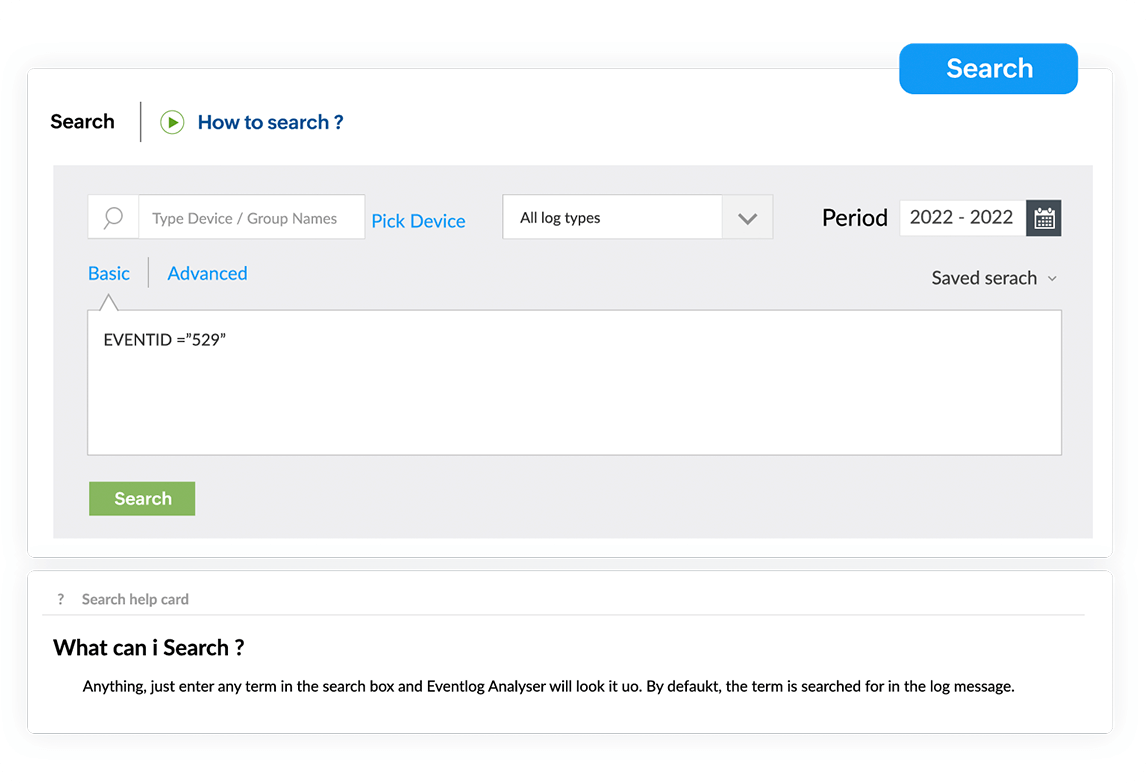The height and width of the screenshot is (783, 1146).
Task: Click the What can i Search ? heading
Action: click(x=149, y=647)
